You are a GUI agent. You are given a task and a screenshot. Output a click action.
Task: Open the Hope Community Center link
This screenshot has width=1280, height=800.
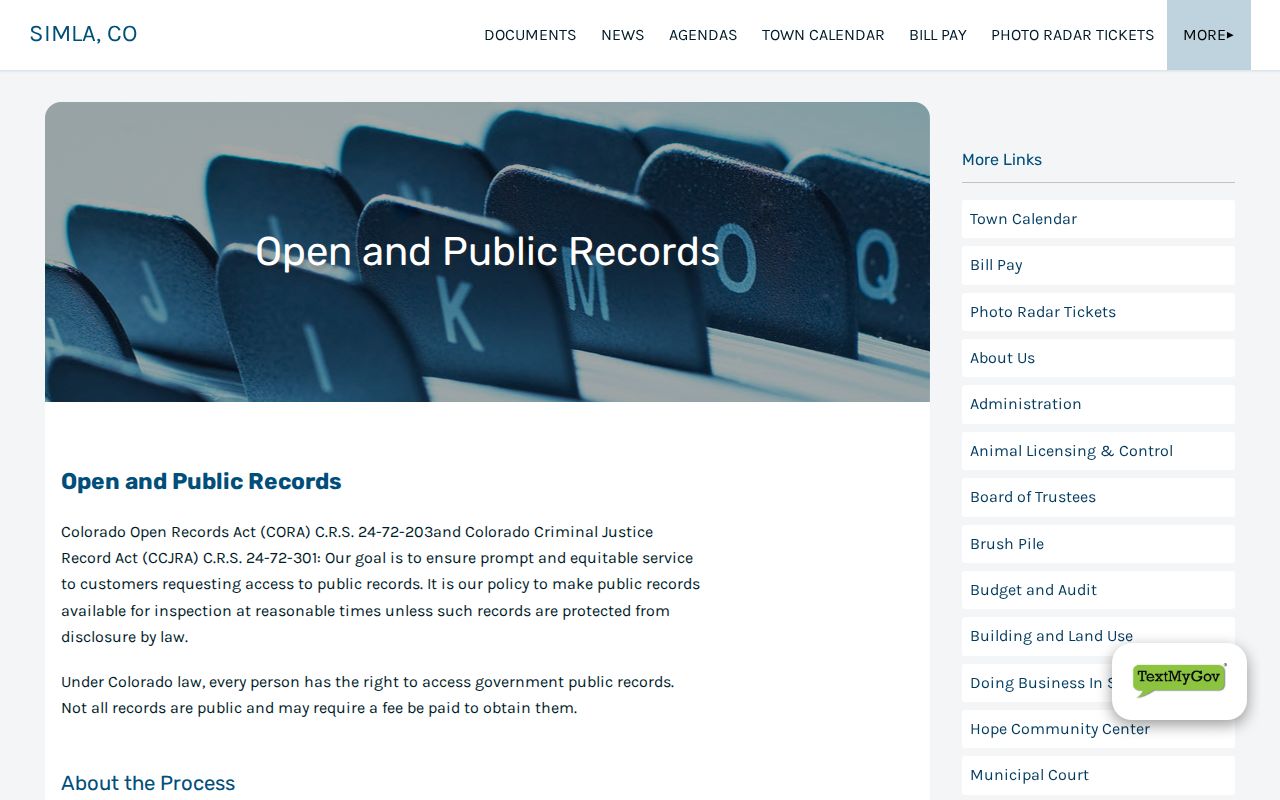pos(1098,729)
